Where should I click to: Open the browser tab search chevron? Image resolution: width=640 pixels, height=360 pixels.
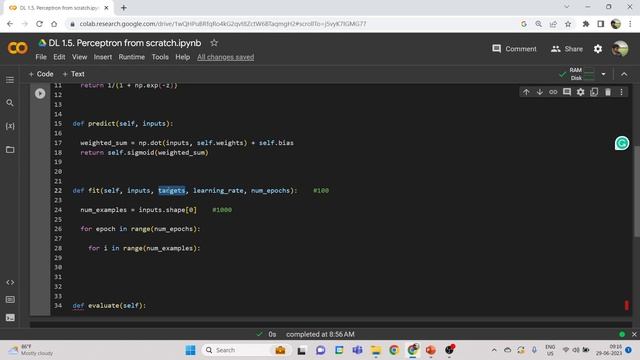(567, 7)
